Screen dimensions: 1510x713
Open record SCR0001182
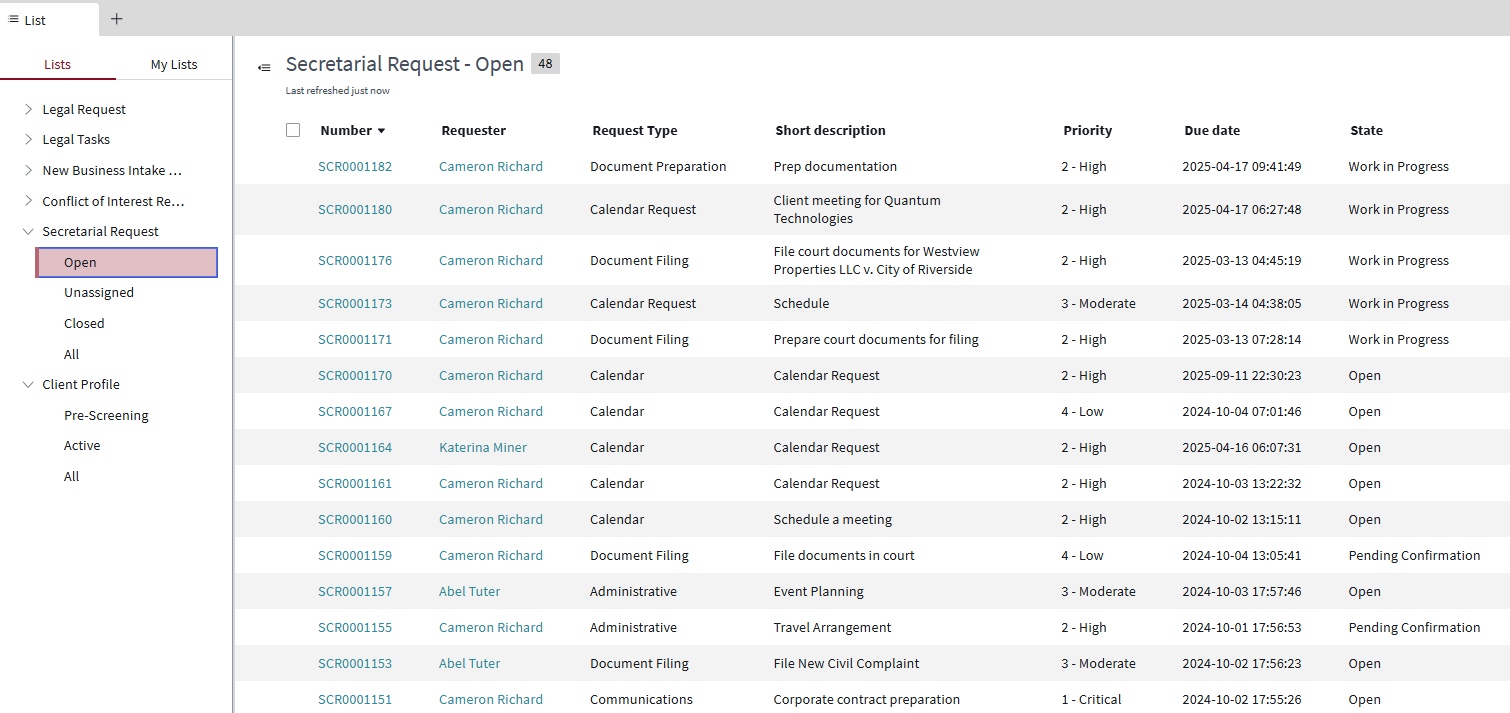point(355,166)
